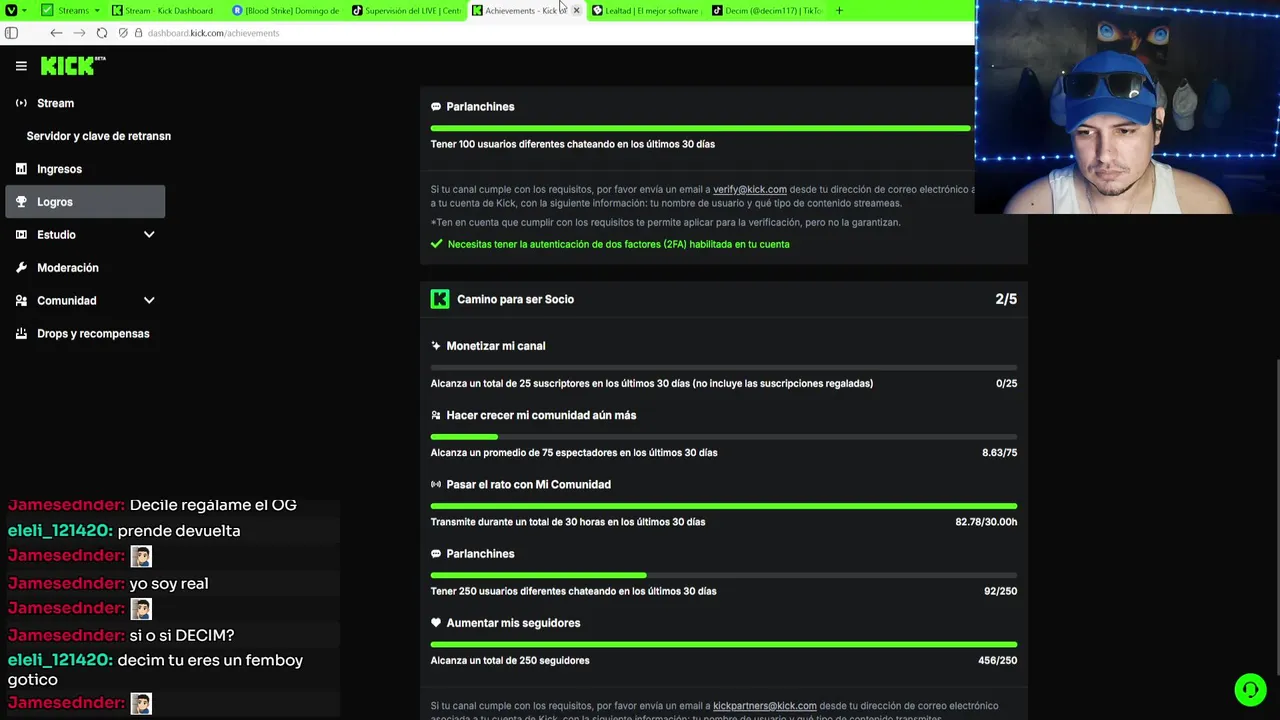Image resolution: width=1280 pixels, height=720 pixels.
Task: Click the 'Tener 100 usuarios diferentes' text
Action: coord(573,144)
